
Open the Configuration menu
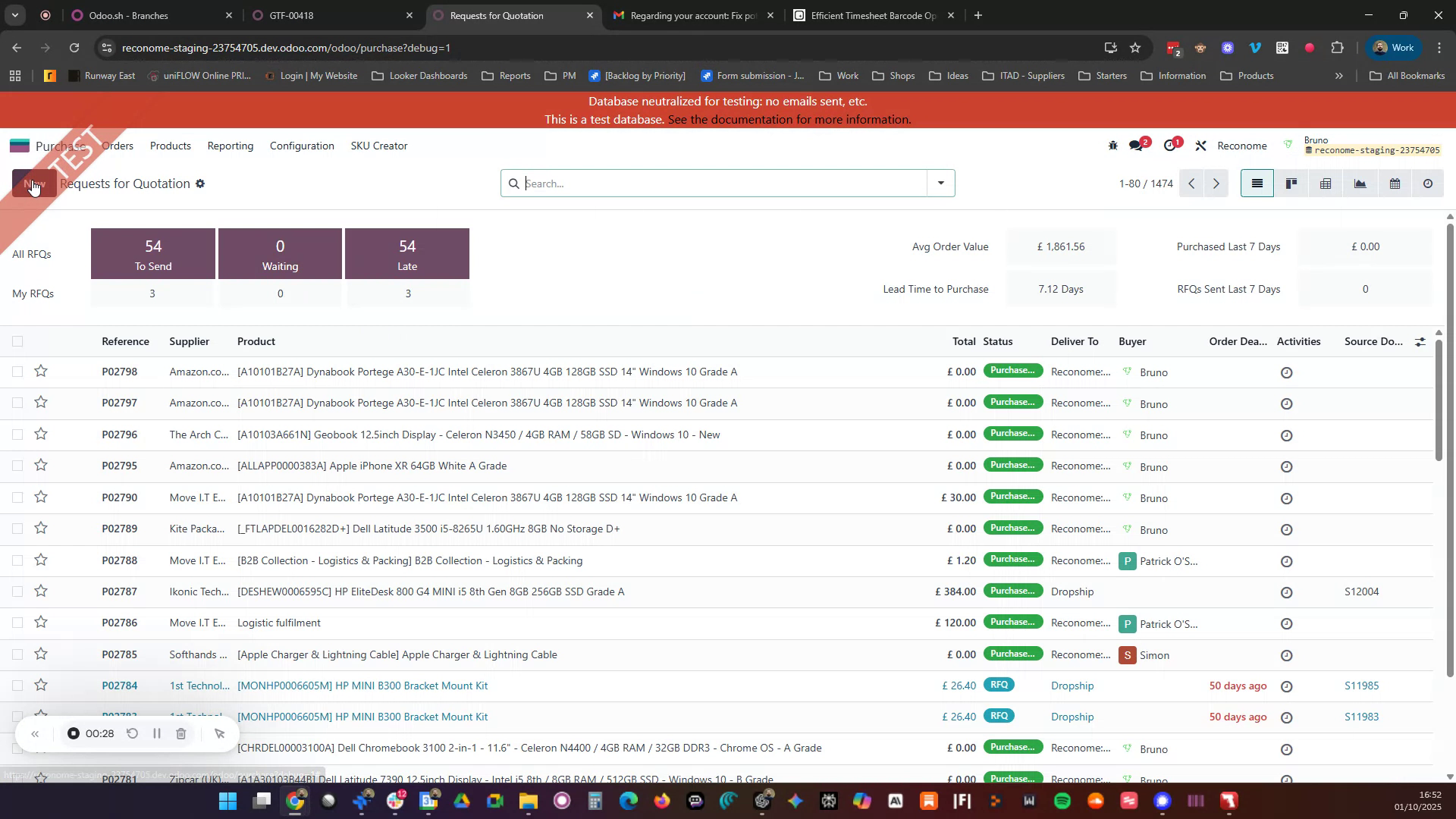tap(302, 146)
